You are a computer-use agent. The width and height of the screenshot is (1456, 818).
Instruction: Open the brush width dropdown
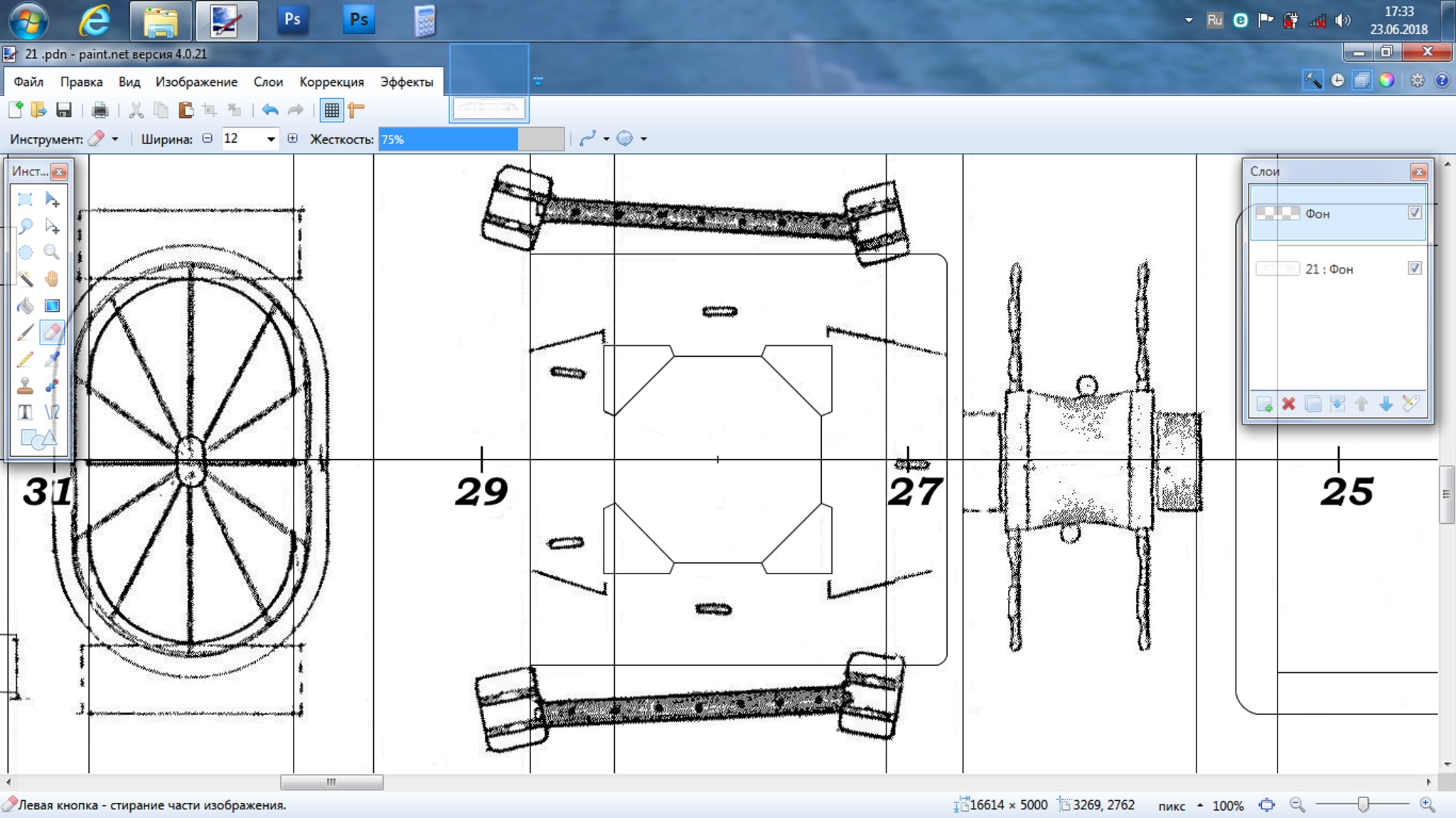271,139
